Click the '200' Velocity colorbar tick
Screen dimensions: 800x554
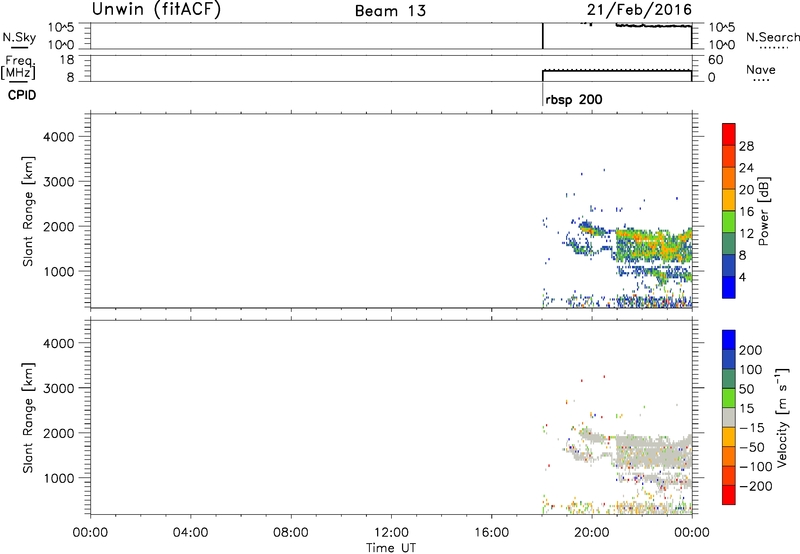750,350
